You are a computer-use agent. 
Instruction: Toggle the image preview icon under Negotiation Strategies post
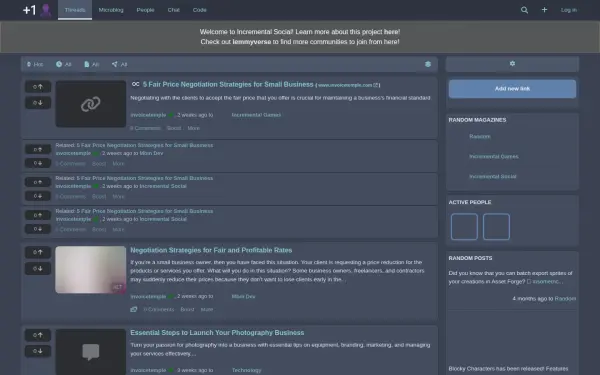pyautogui.click(x=134, y=309)
